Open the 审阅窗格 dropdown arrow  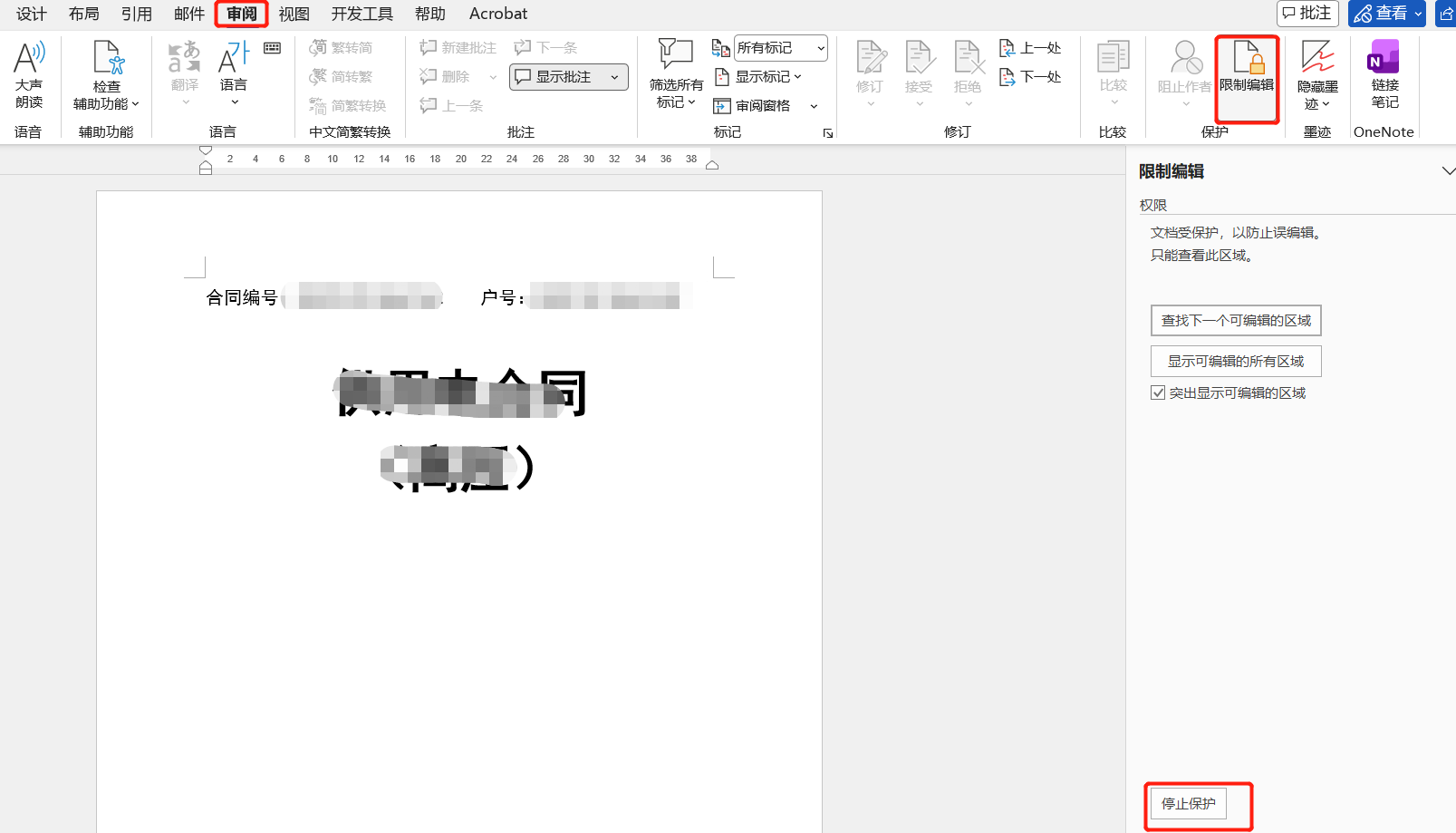[x=814, y=106]
